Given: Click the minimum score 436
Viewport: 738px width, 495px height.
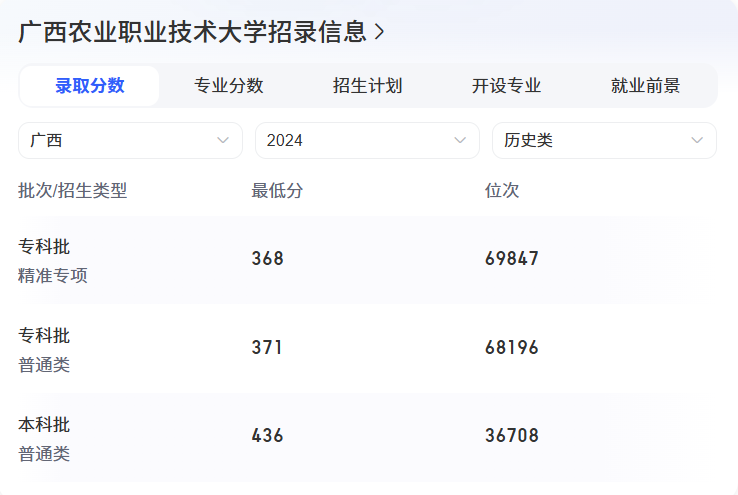Looking at the screenshot, I should (267, 436).
